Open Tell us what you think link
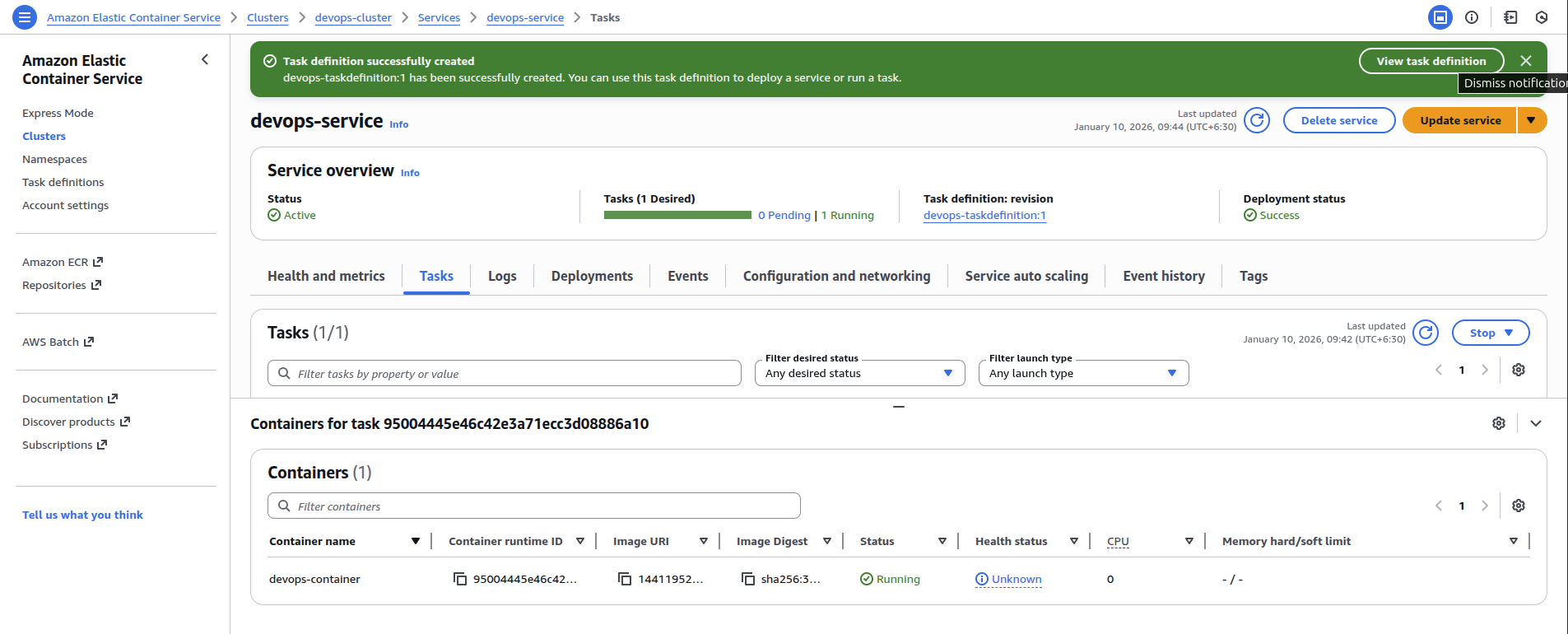1568x634 pixels. click(x=82, y=515)
